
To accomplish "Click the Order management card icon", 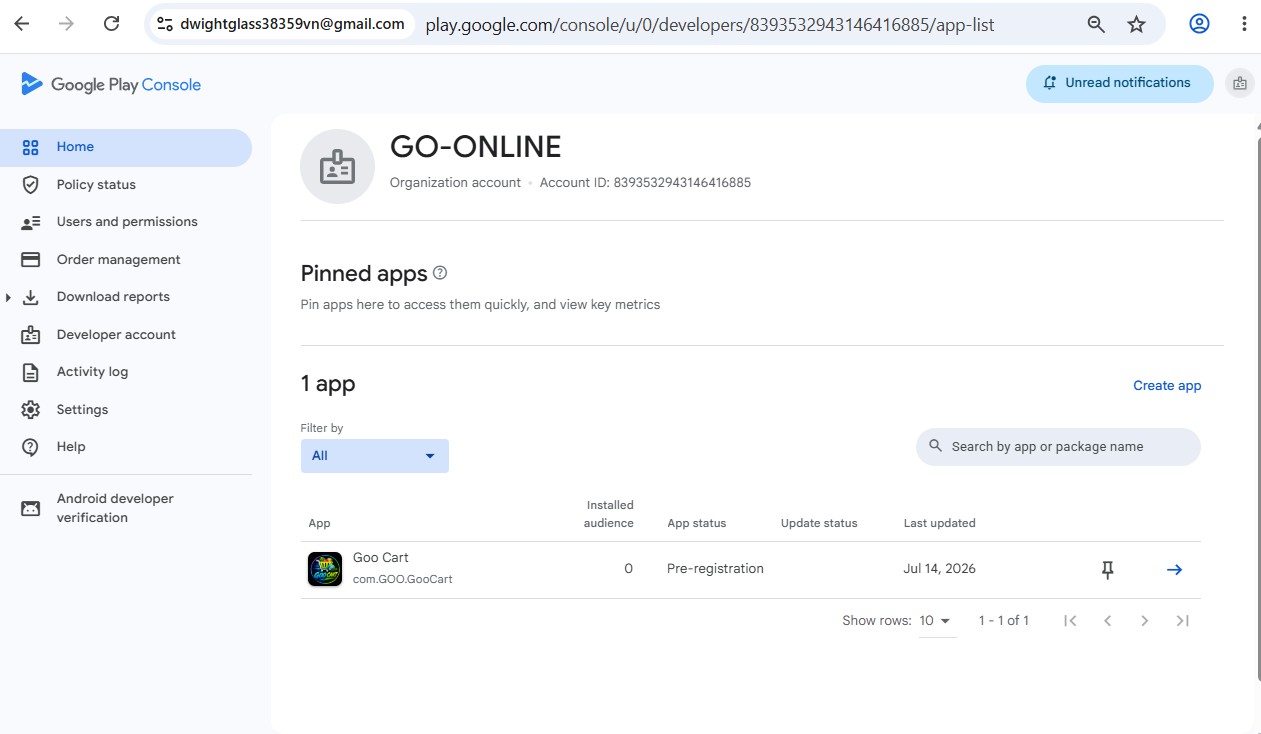I will click(31, 260).
